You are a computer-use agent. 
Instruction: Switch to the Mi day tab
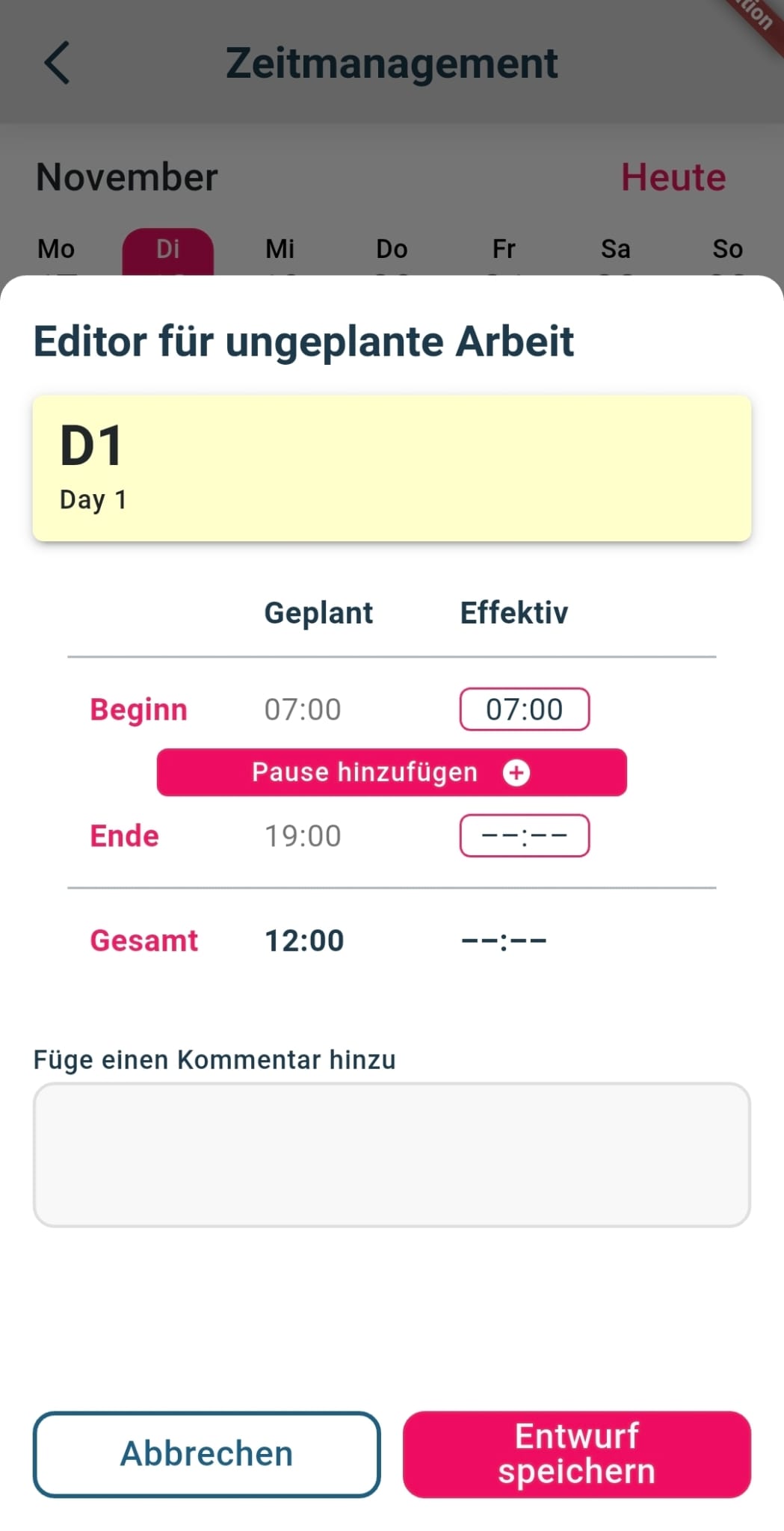click(x=280, y=250)
